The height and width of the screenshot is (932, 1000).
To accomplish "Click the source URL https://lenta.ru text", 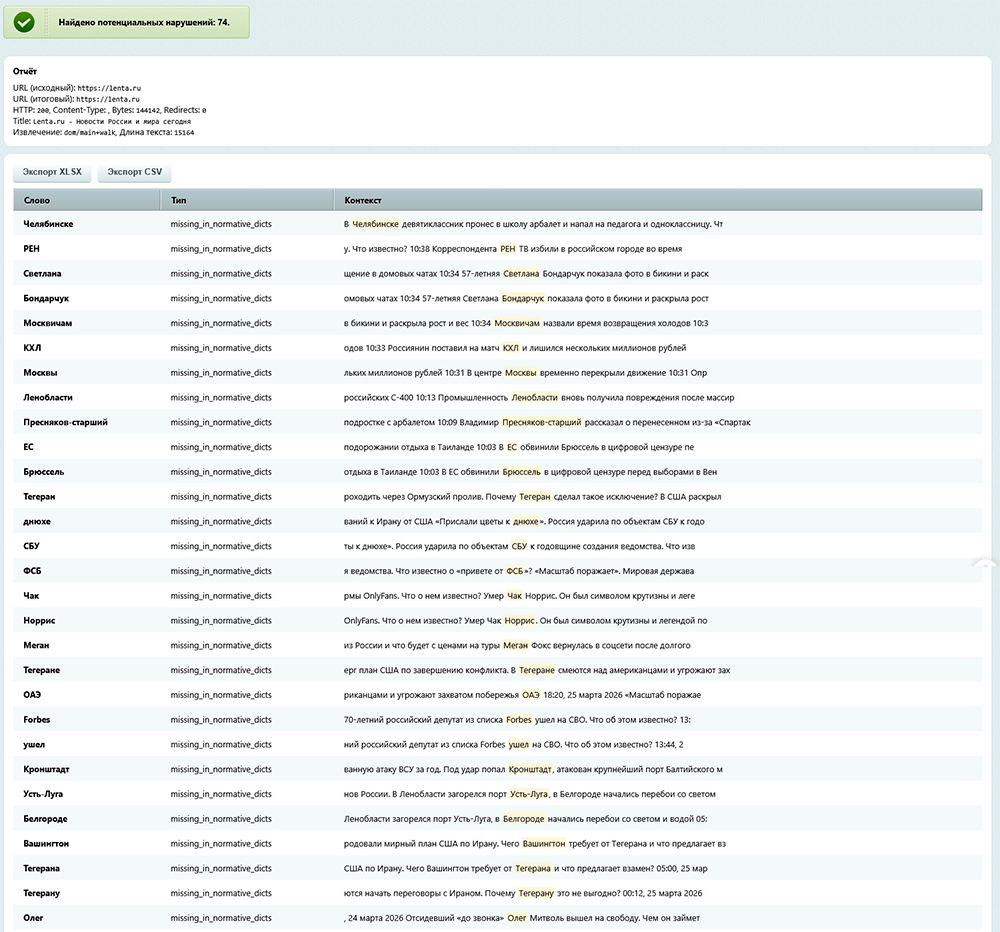I will [108, 88].
